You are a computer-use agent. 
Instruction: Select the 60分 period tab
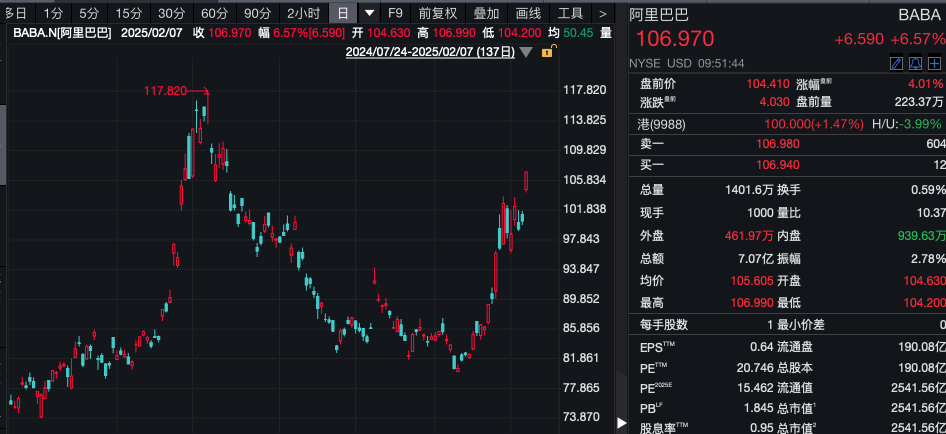(214, 13)
